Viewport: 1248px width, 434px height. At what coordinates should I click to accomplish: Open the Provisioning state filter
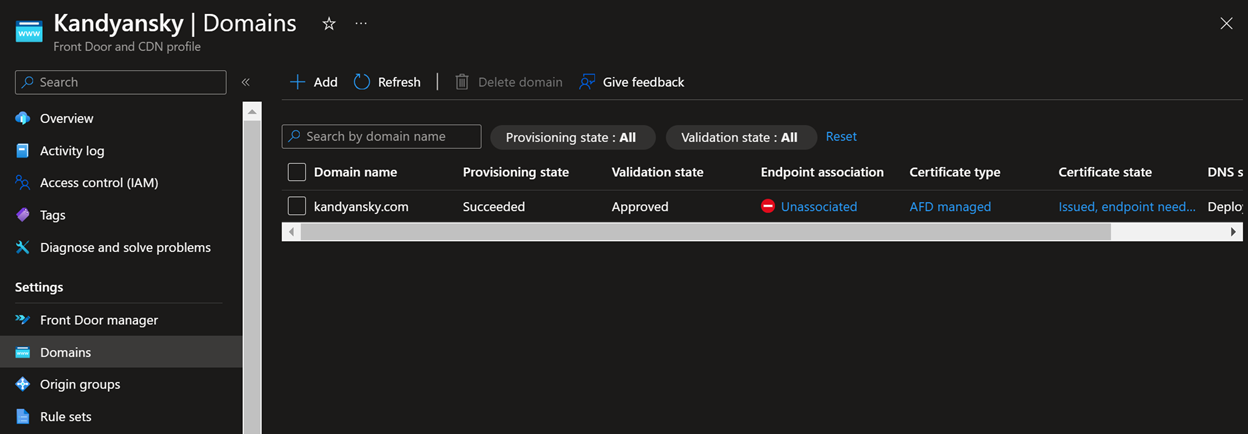[x=572, y=137]
